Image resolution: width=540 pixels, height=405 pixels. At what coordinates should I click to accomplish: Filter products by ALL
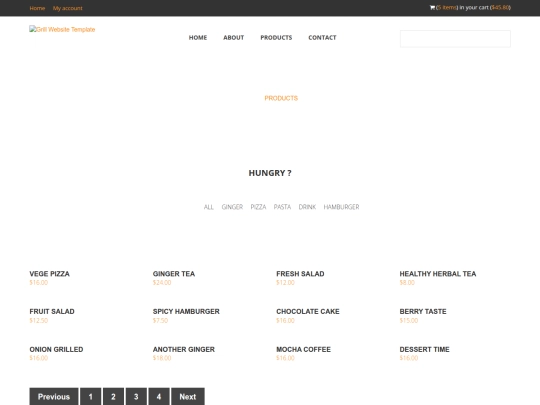pyautogui.click(x=209, y=207)
